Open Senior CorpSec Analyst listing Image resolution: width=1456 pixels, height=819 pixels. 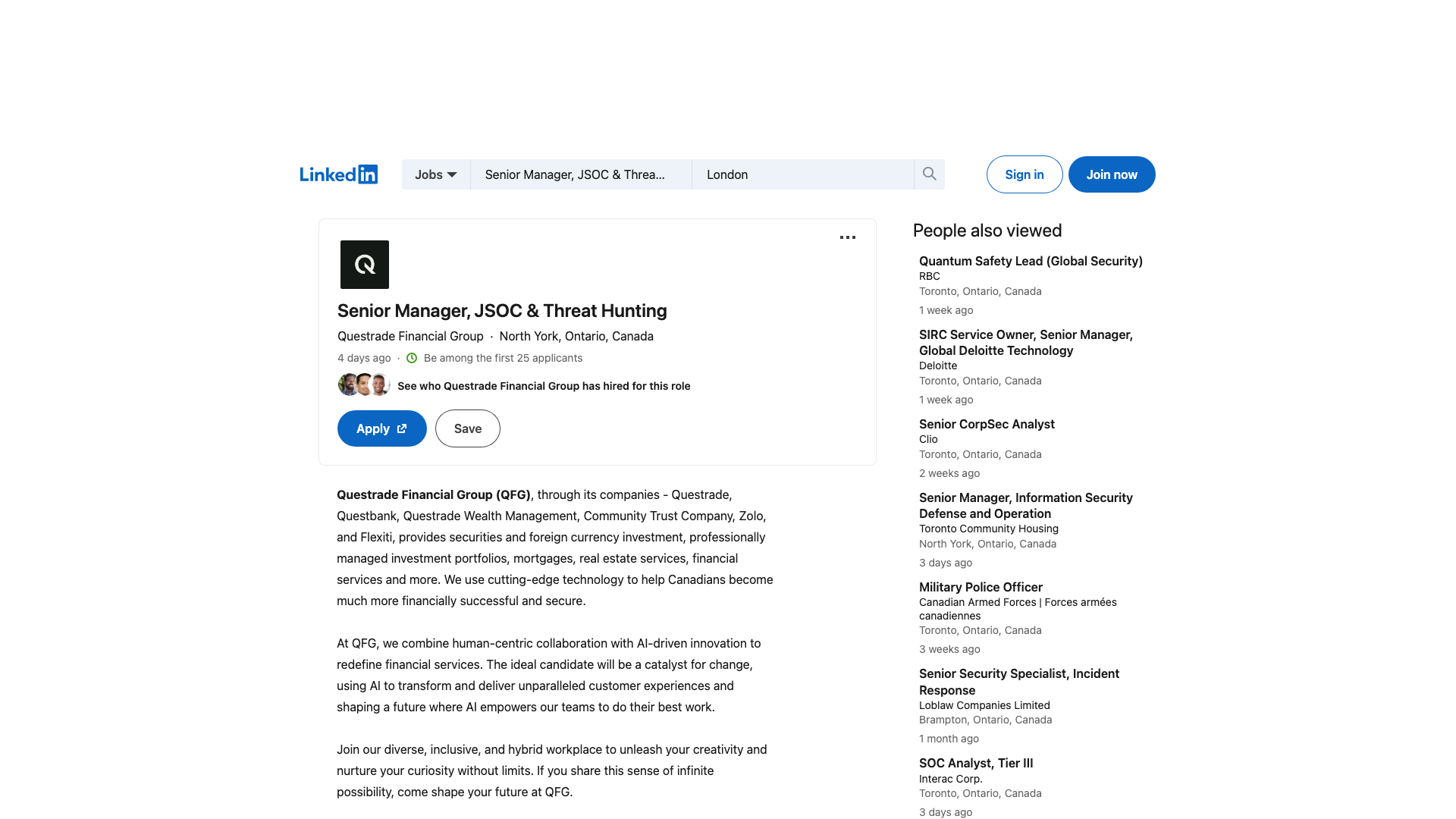(x=987, y=424)
